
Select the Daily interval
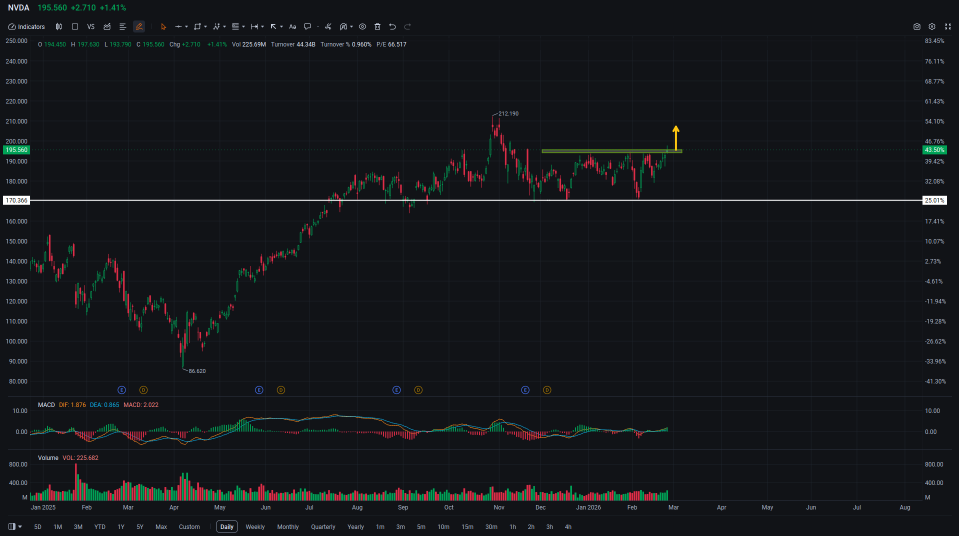click(227, 527)
